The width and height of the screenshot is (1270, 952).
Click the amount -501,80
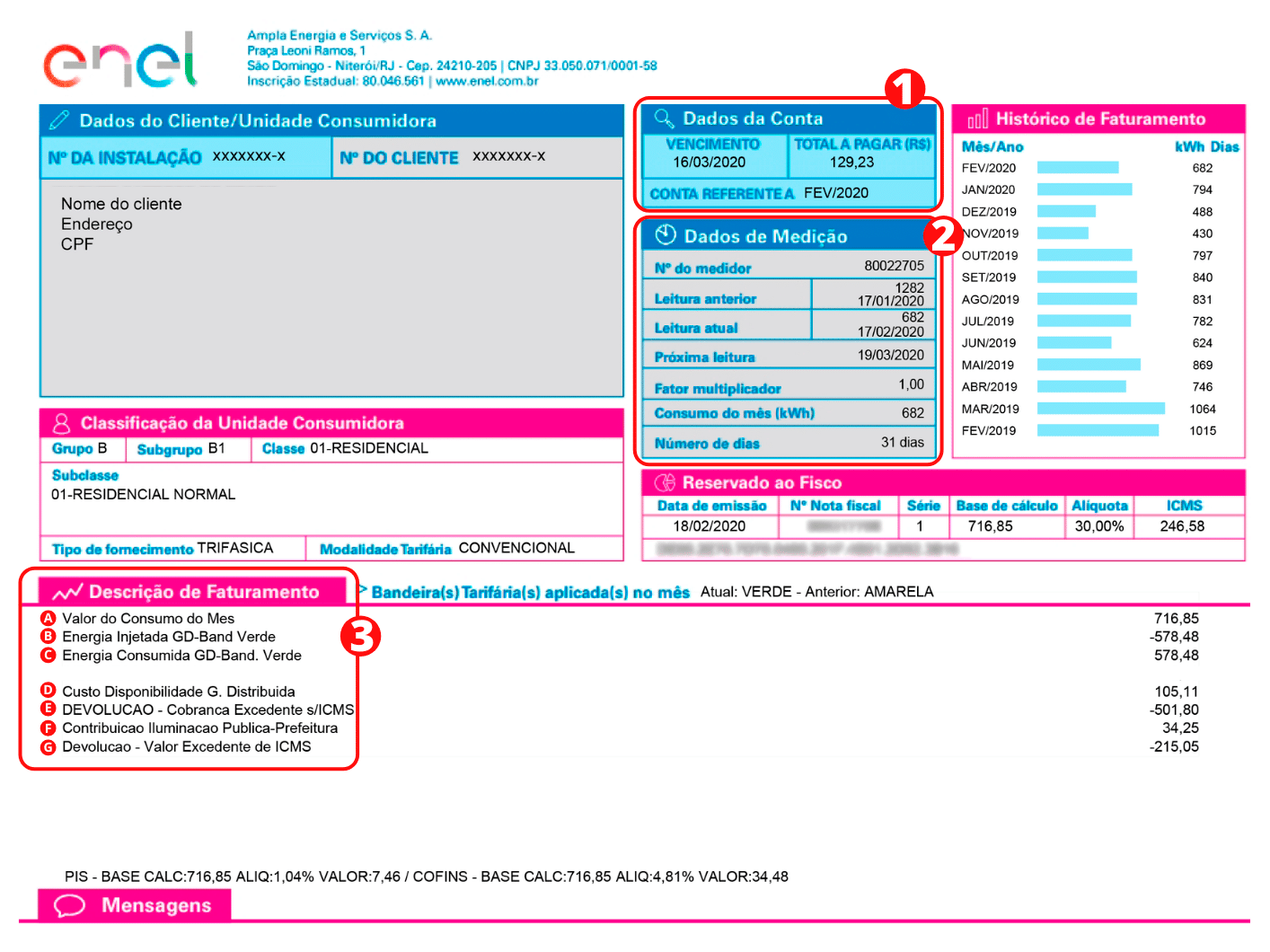click(x=1175, y=710)
